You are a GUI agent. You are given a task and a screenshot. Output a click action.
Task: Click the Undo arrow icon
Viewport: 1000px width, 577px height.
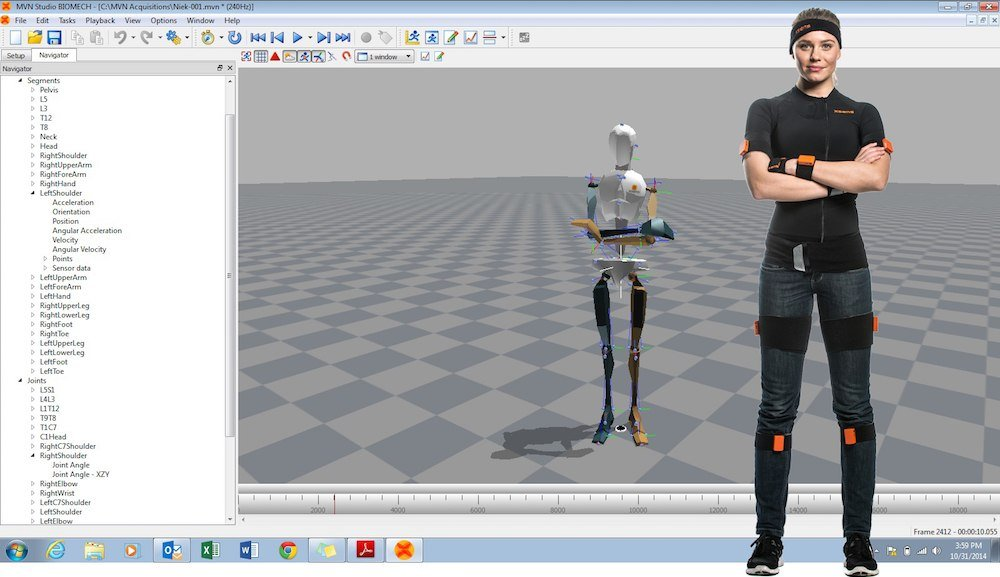(x=119, y=37)
